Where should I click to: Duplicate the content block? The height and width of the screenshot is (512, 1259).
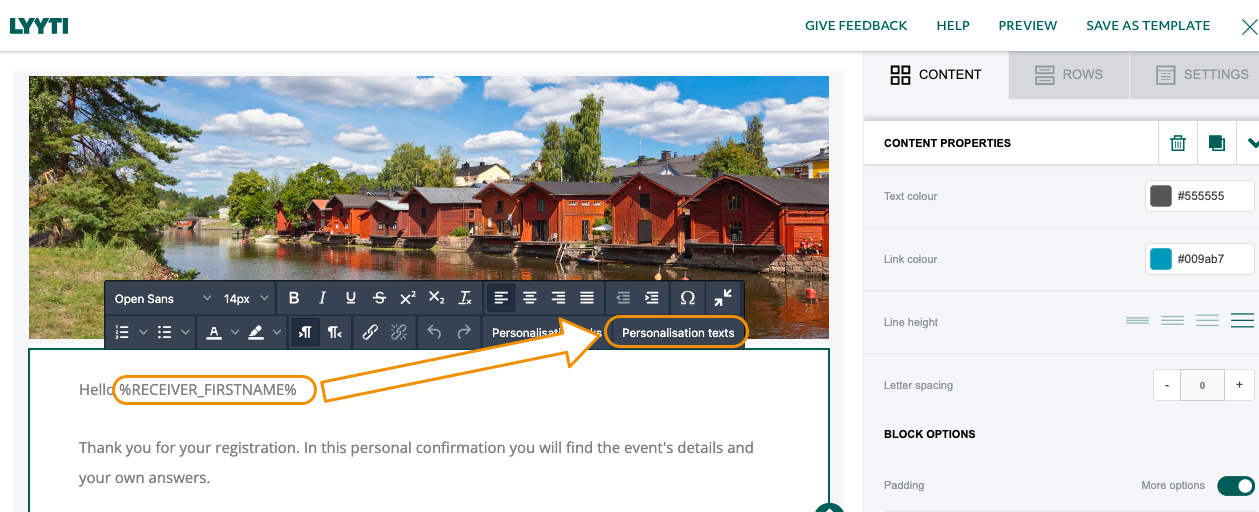(x=1217, y=143)
